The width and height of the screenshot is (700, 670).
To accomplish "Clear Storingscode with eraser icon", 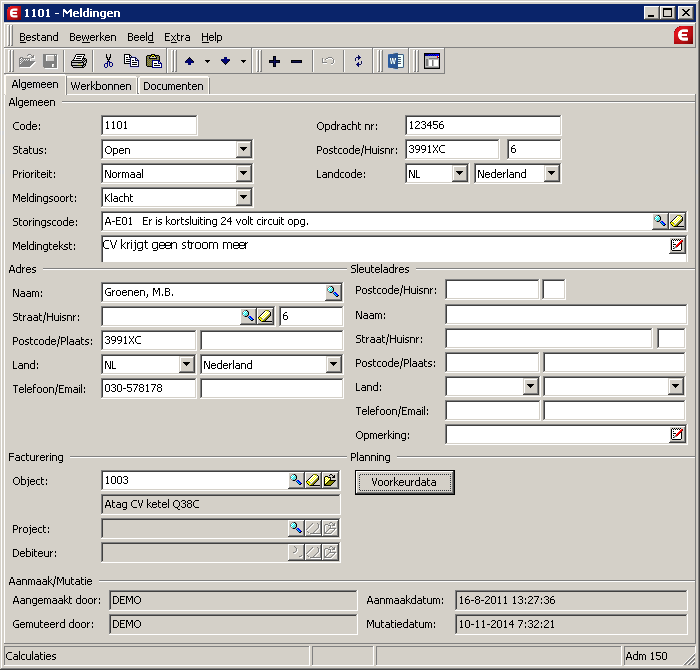I will [x=677, y=221].
